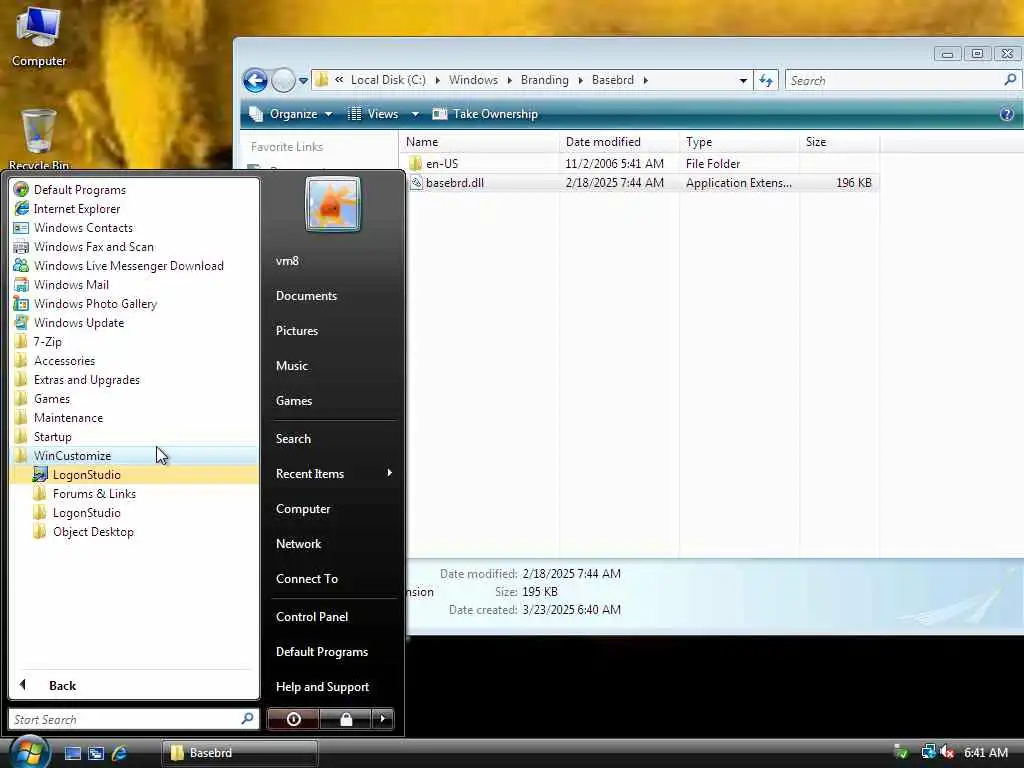Click Show Desktop in Quick Launch
Viewport: 1024px width, 768px height.
pyautogui.click(x=72, y=753)
